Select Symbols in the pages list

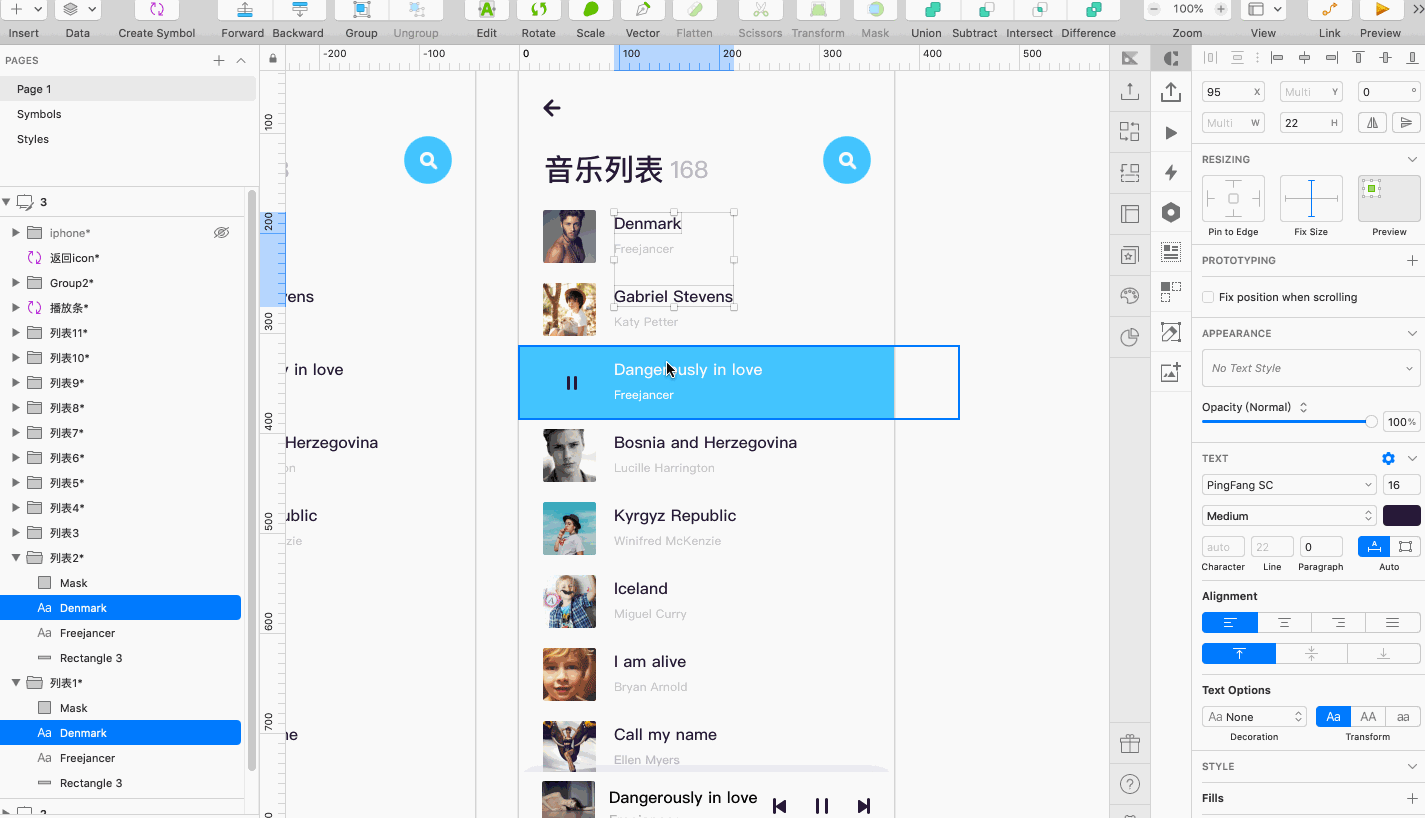point(39,114)
